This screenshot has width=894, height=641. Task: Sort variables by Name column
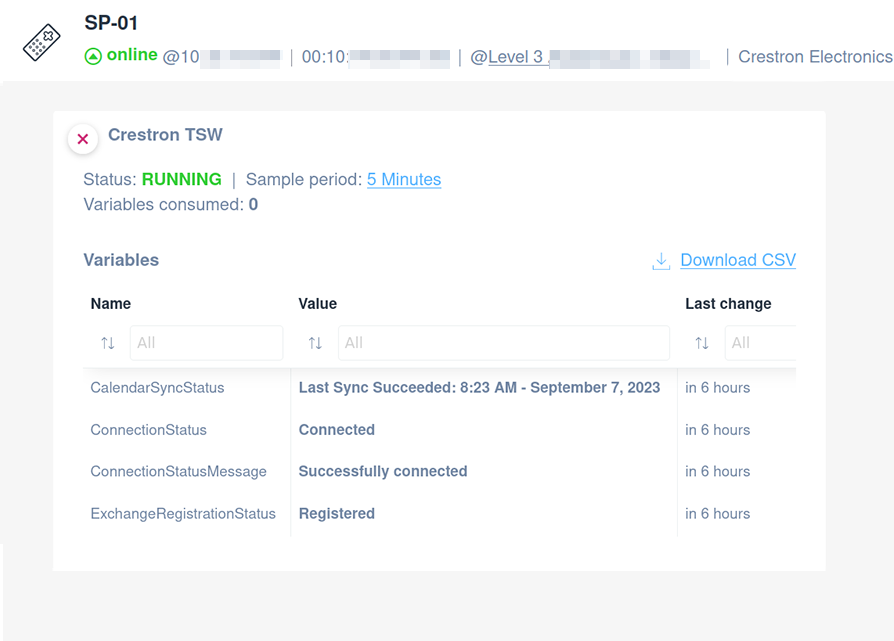108,343
